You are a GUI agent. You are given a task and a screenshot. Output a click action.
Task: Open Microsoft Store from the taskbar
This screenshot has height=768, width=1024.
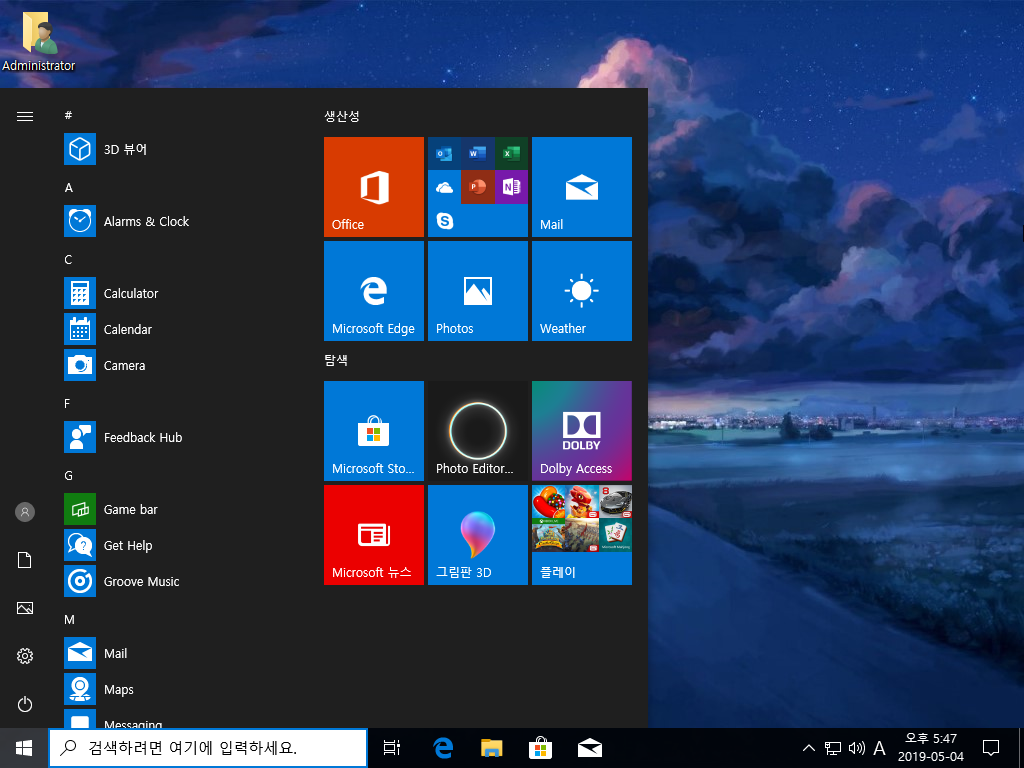pos(540,748)
